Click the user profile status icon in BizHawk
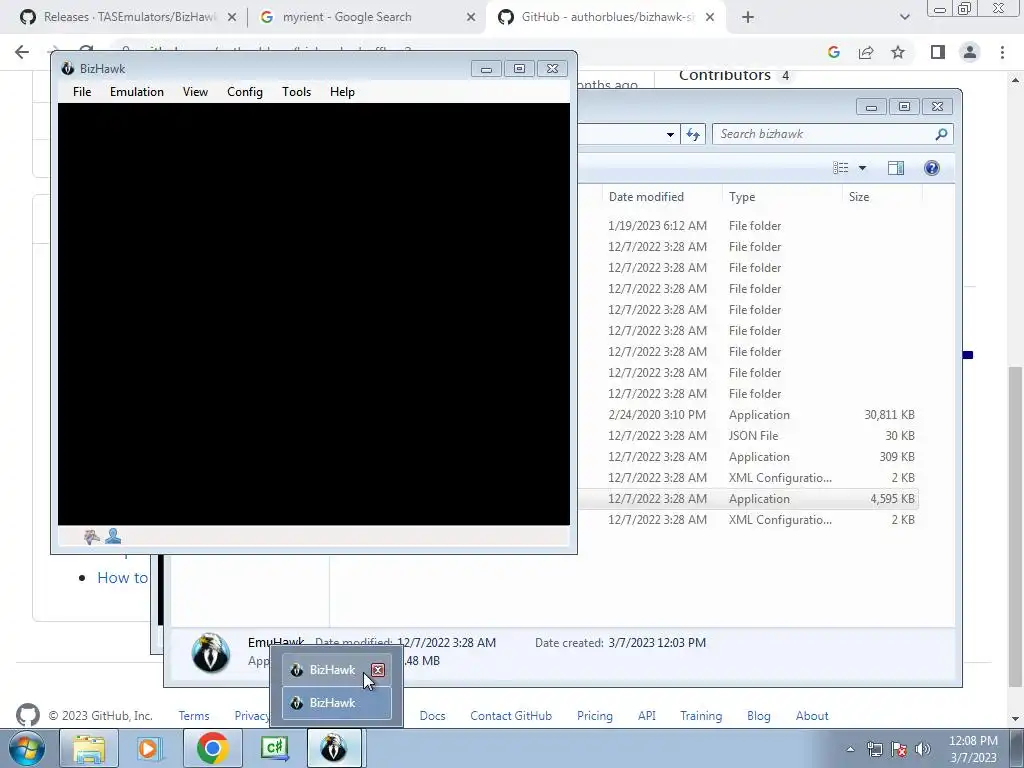 click(113, 536)
